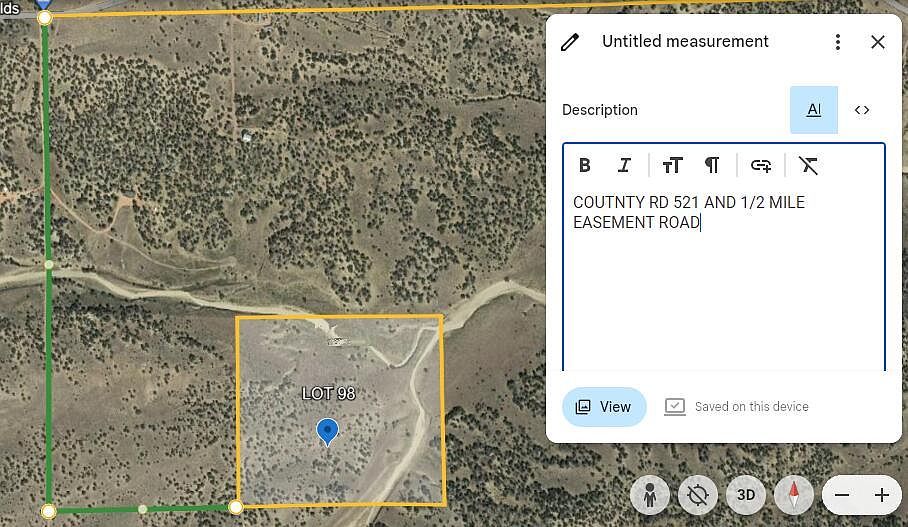Click the Untitled measurement title
Viewport: 908px width, 527px height.
coord(685,42)
